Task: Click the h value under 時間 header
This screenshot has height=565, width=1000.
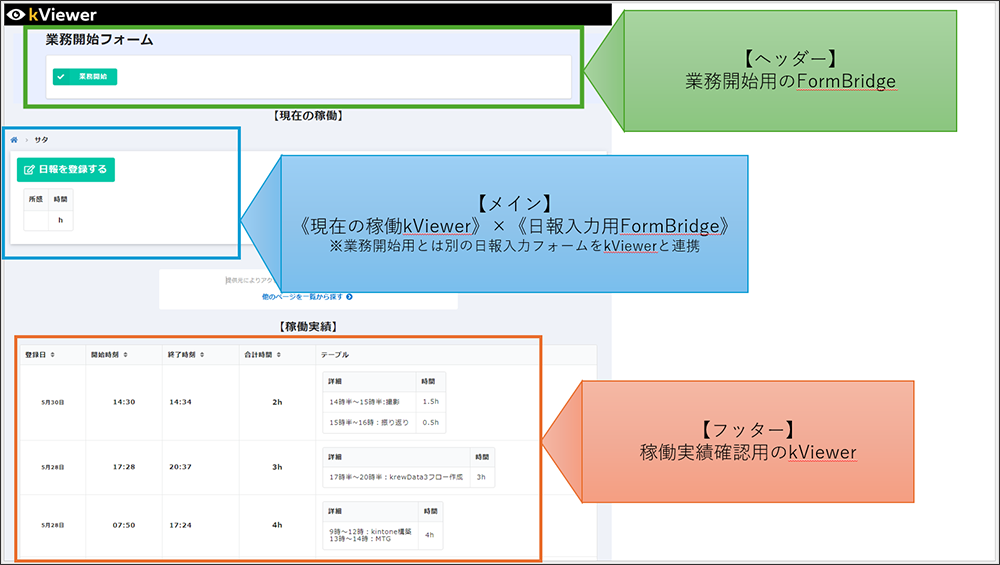Action: (61, 220)
